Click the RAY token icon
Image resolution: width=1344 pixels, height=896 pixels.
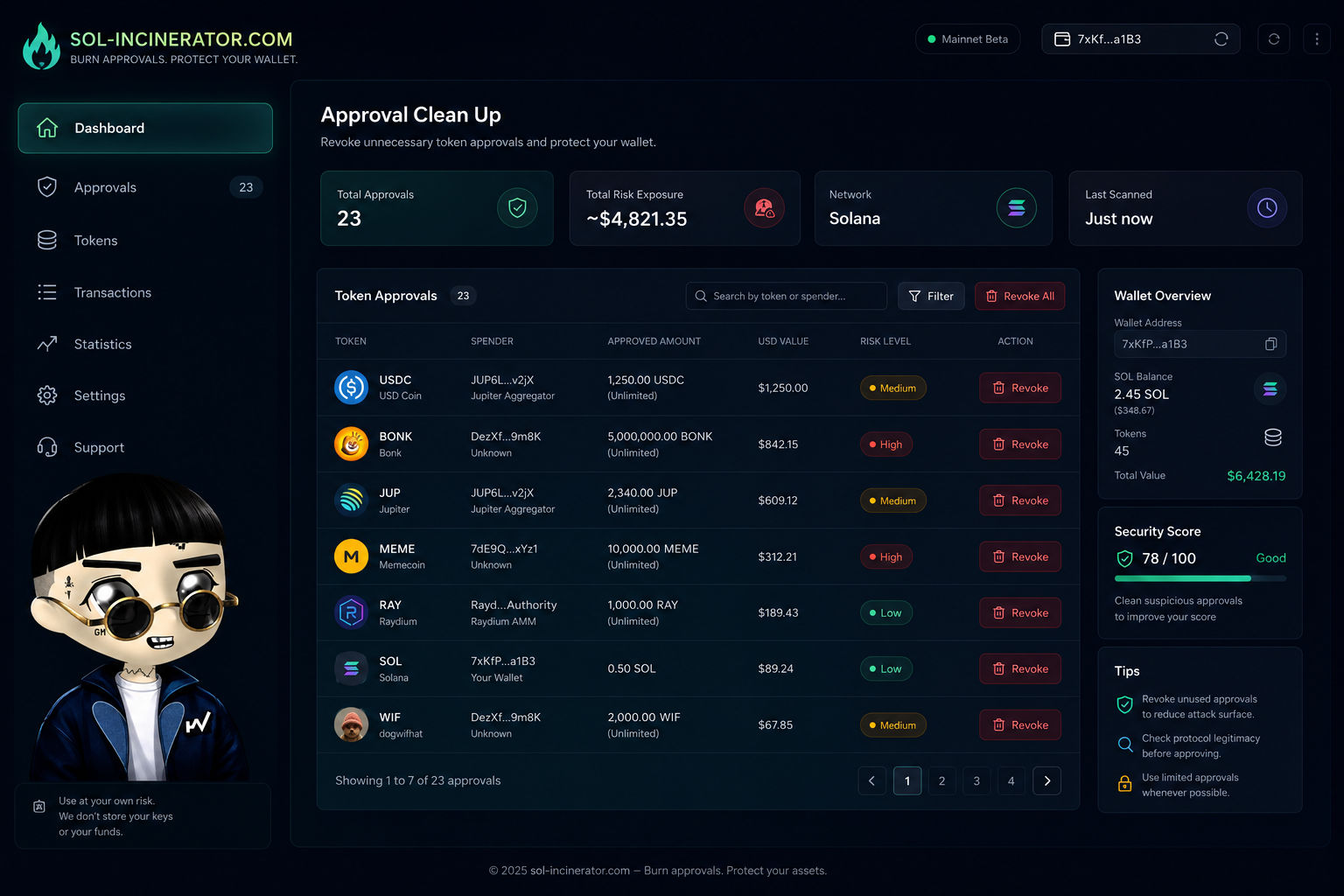pyautogui.click(x=351, y=612)
